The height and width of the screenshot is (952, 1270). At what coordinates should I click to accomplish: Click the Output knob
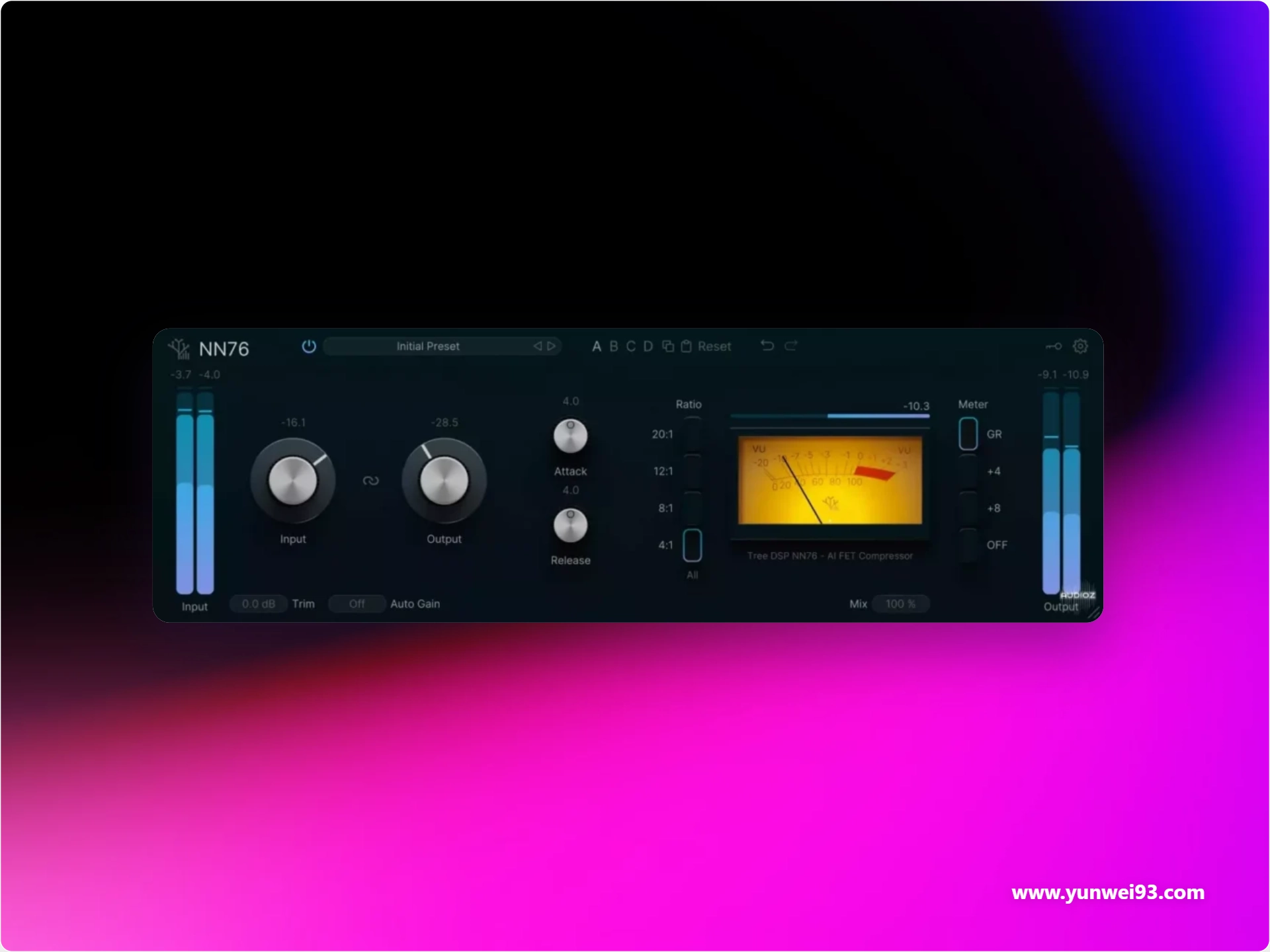pos(444,481)
